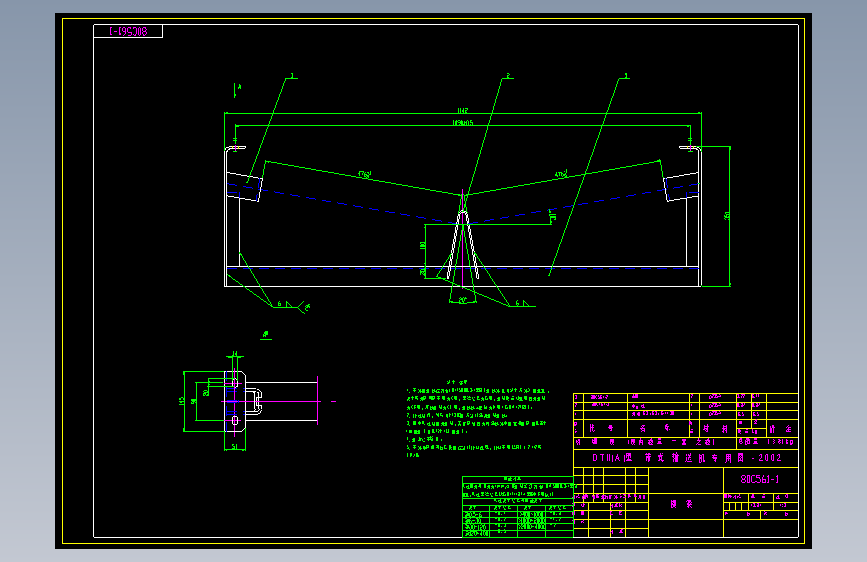Select the part name '横梁' in title block
The width and height of the screenshot is (867, 562).
(681, 504)
